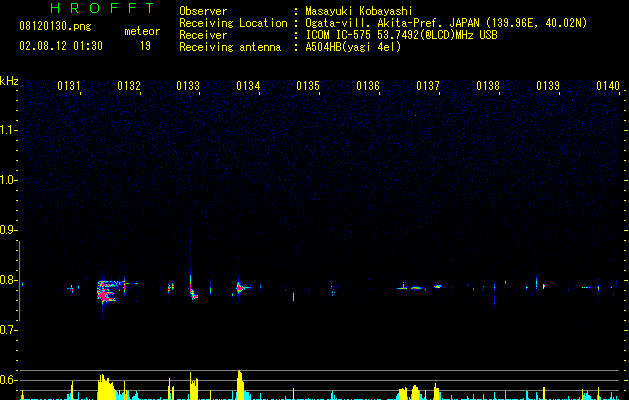Click the 0.9 kHz axis label
This screenshot has height=400, width=629.
[8, 230]
